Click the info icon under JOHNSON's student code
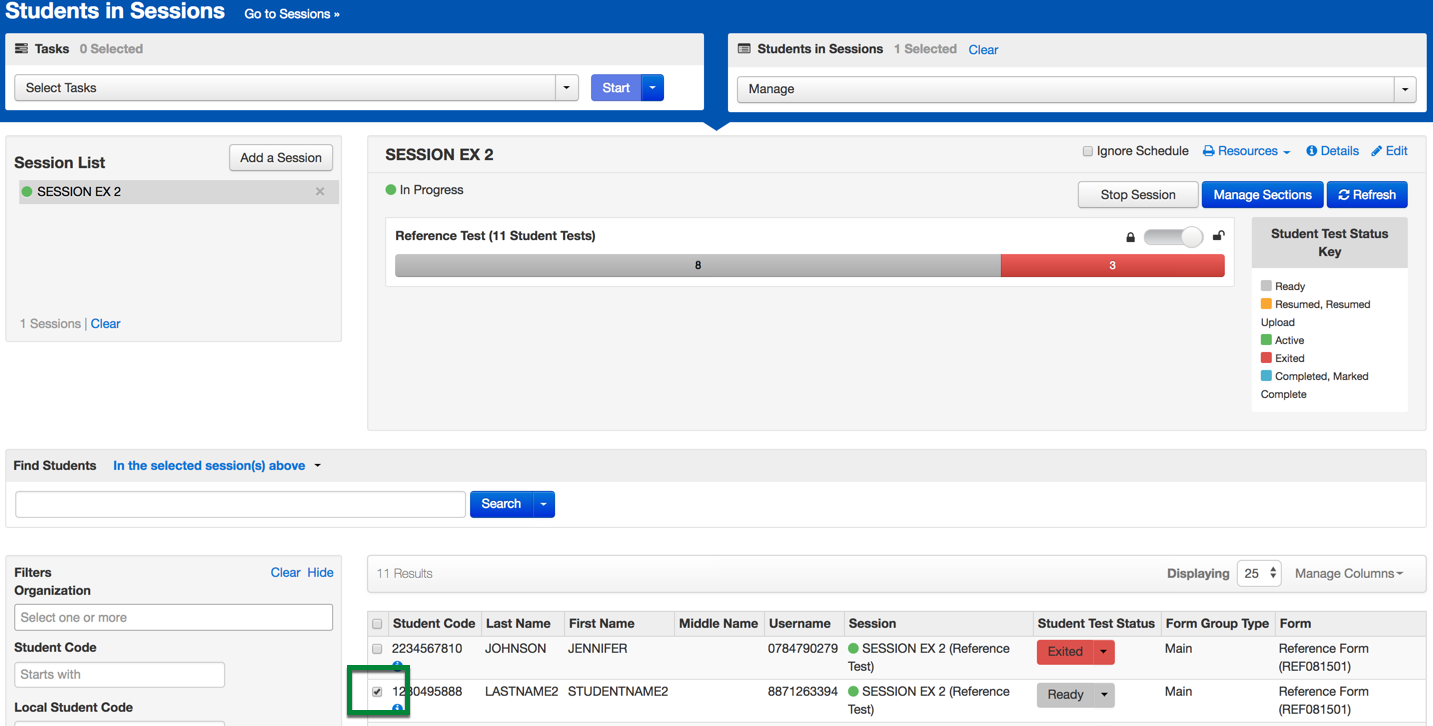 click(397, 666)
